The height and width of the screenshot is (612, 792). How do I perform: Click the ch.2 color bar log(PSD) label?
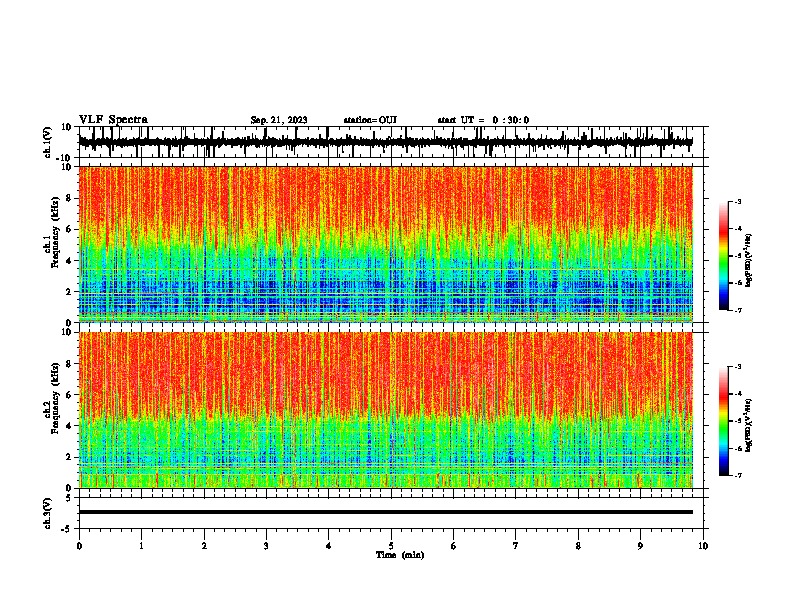[748, 425]
